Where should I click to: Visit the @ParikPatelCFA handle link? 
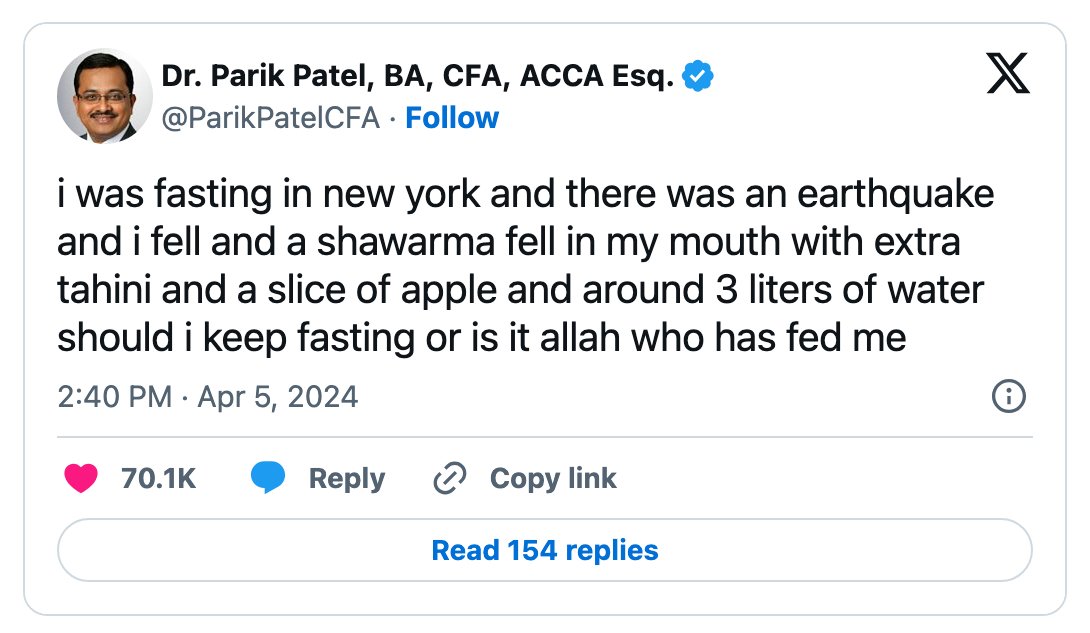point(271,118)
